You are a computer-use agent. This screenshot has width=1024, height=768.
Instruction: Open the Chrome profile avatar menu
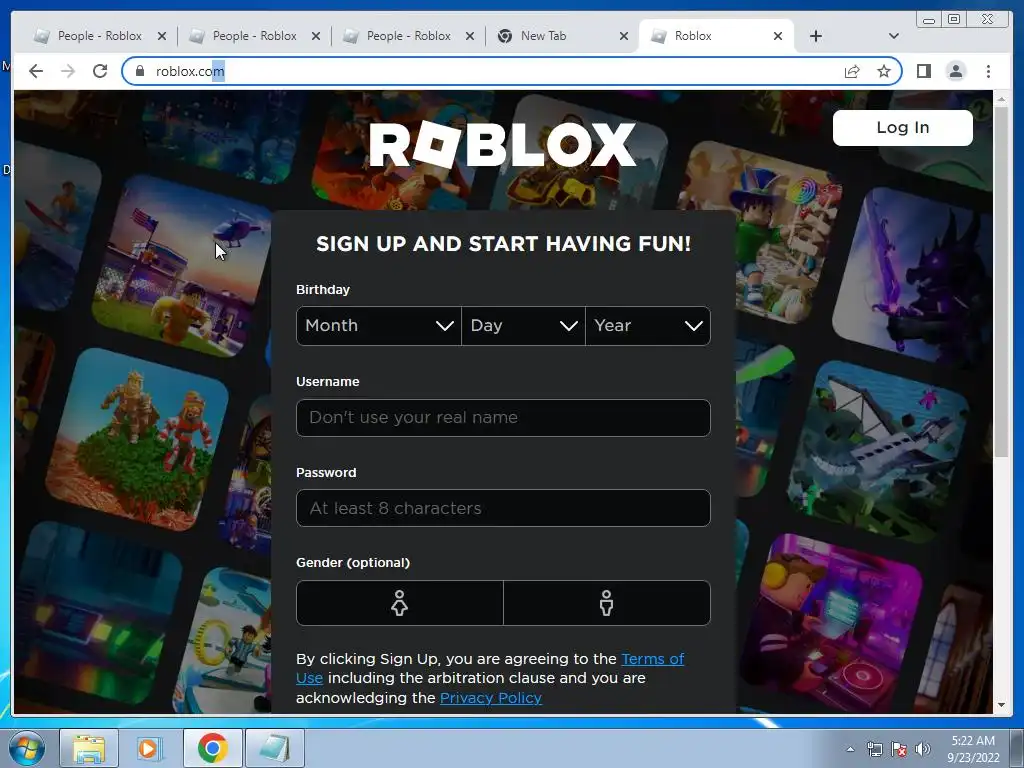point(955,71)
